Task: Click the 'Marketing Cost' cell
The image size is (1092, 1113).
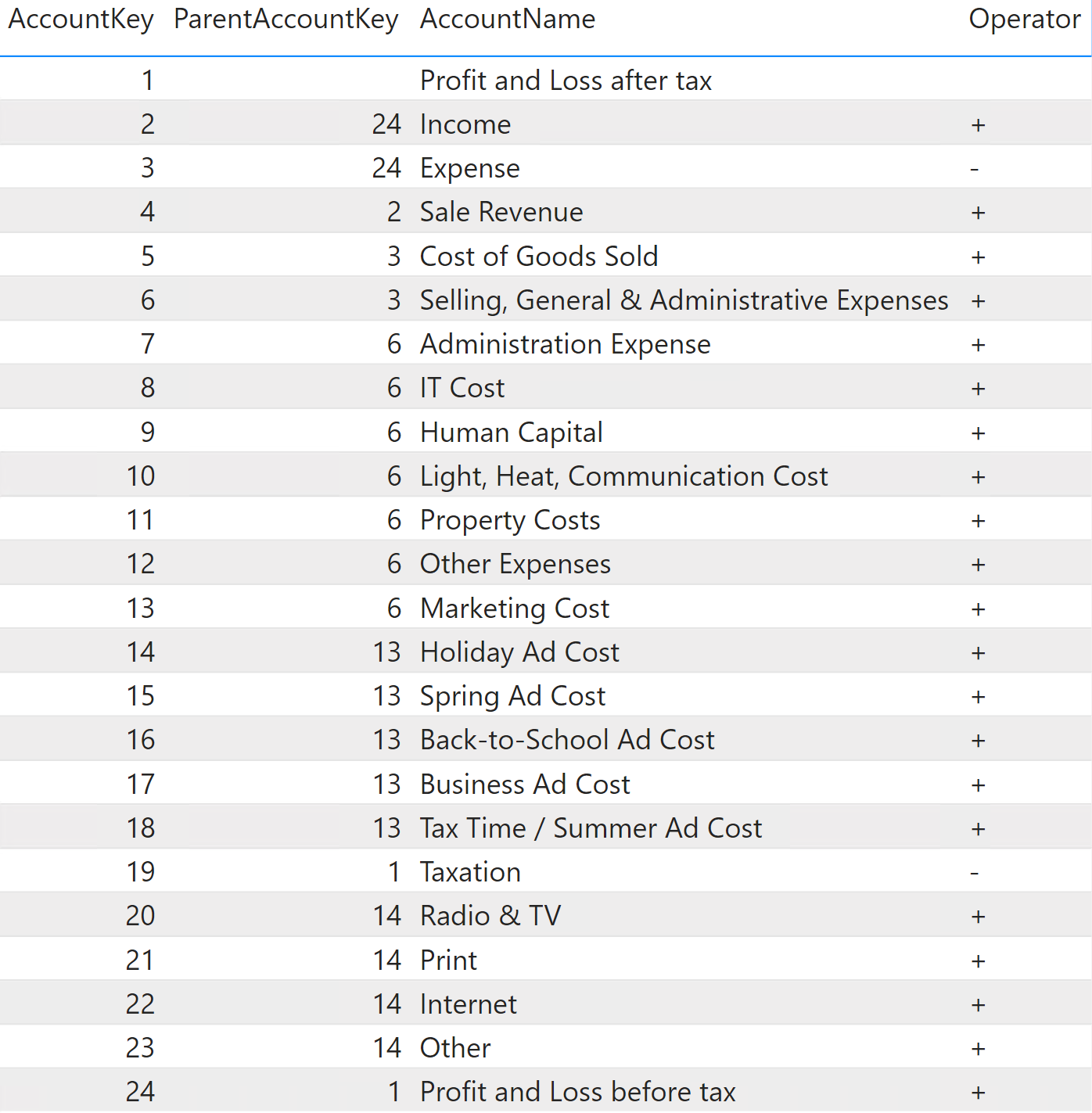Action: [x=515, y=609]
